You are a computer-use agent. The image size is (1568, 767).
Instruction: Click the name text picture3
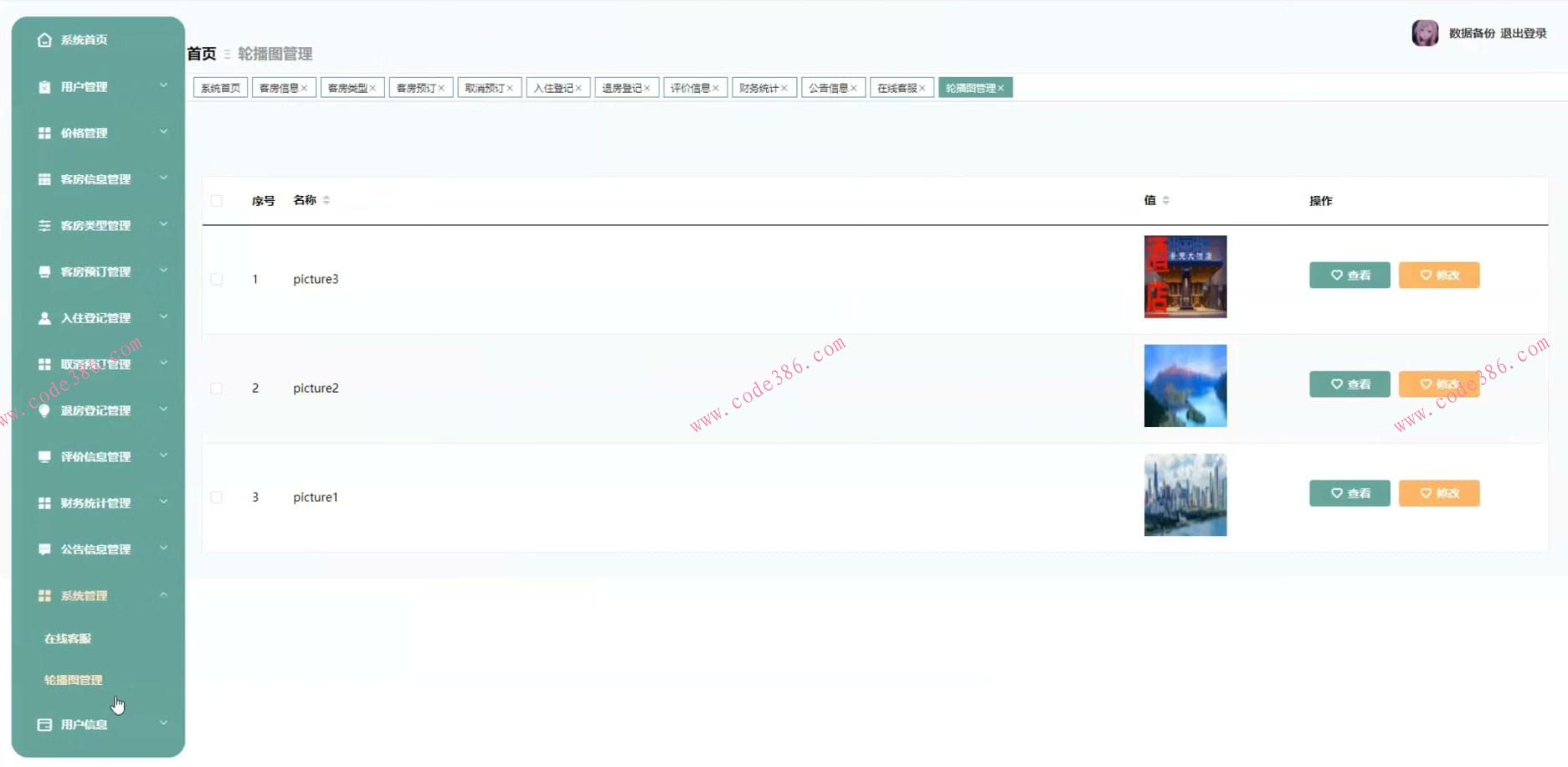pos(316,280)
